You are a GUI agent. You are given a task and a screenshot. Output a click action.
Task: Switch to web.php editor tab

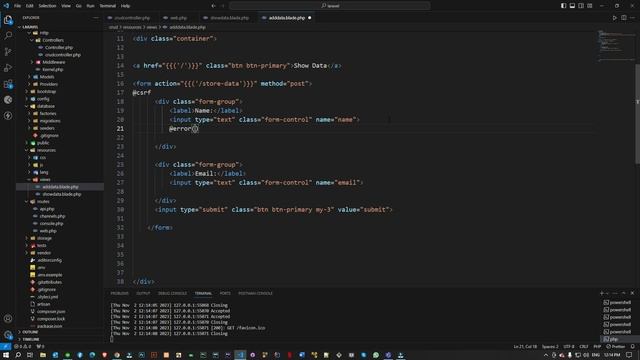click(178, 18)
